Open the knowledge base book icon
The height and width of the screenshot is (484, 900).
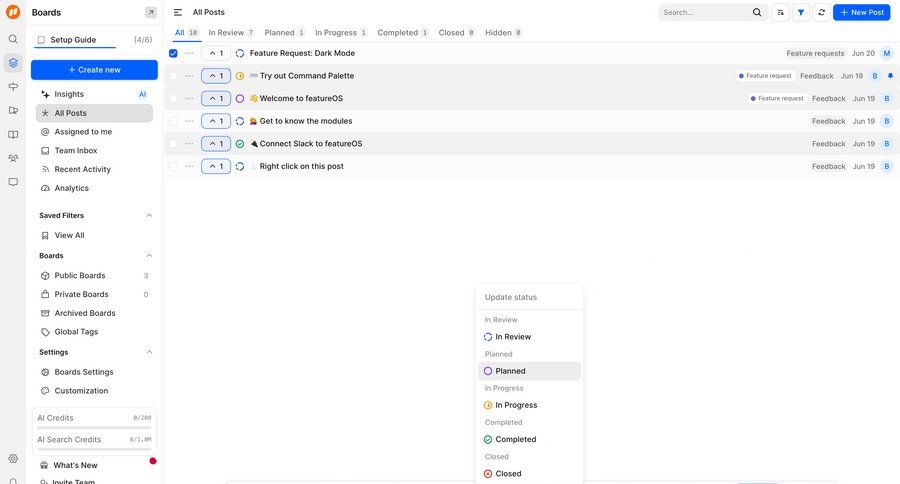click(13, 134)
